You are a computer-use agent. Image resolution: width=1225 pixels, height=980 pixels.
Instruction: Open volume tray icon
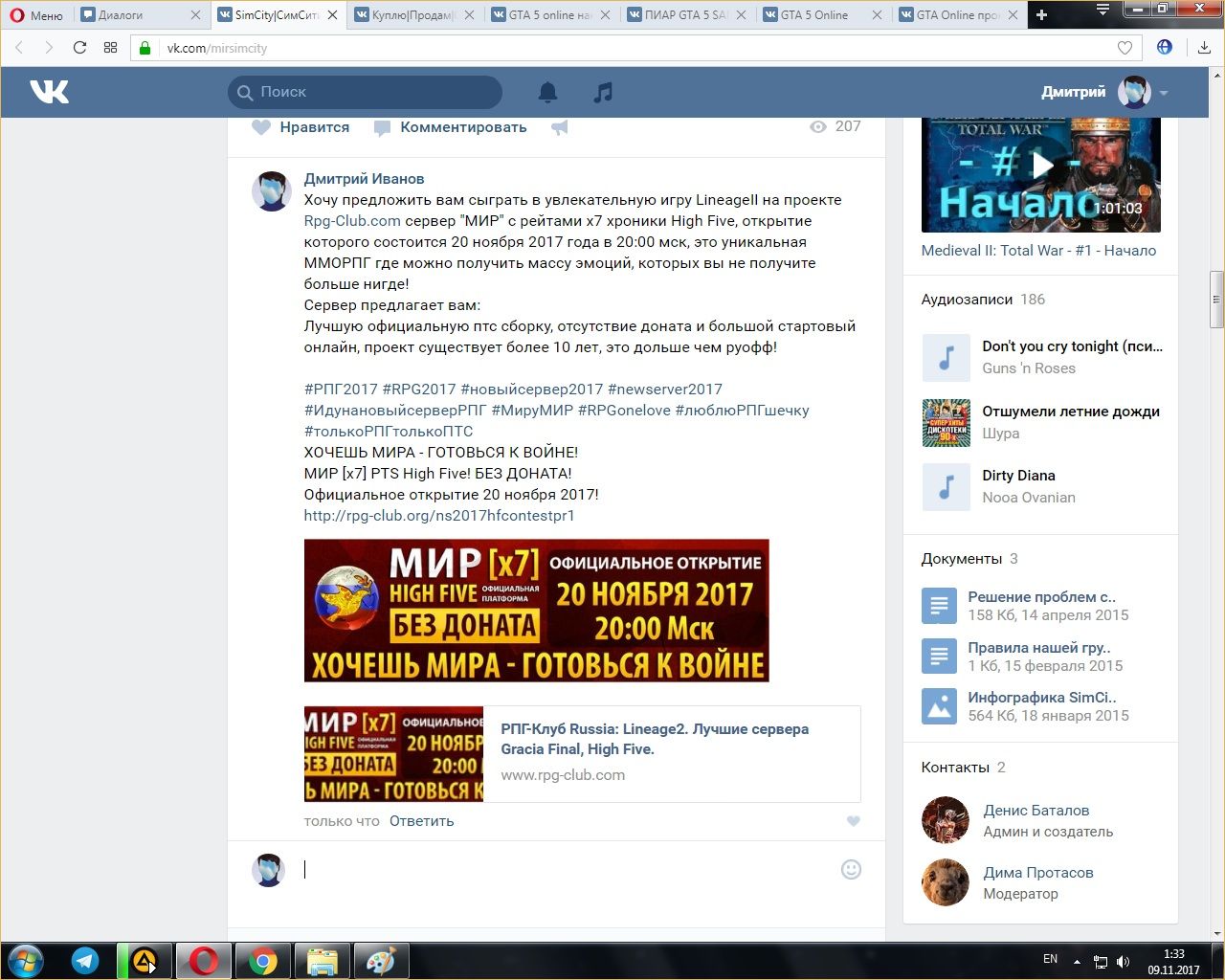coord(1123,961)
